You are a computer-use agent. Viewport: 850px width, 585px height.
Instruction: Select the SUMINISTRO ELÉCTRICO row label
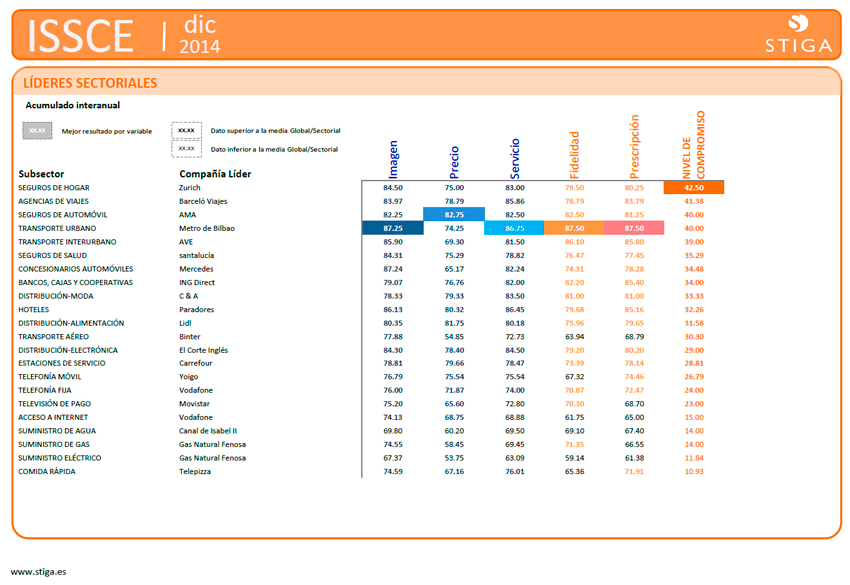tap(60, 458)
